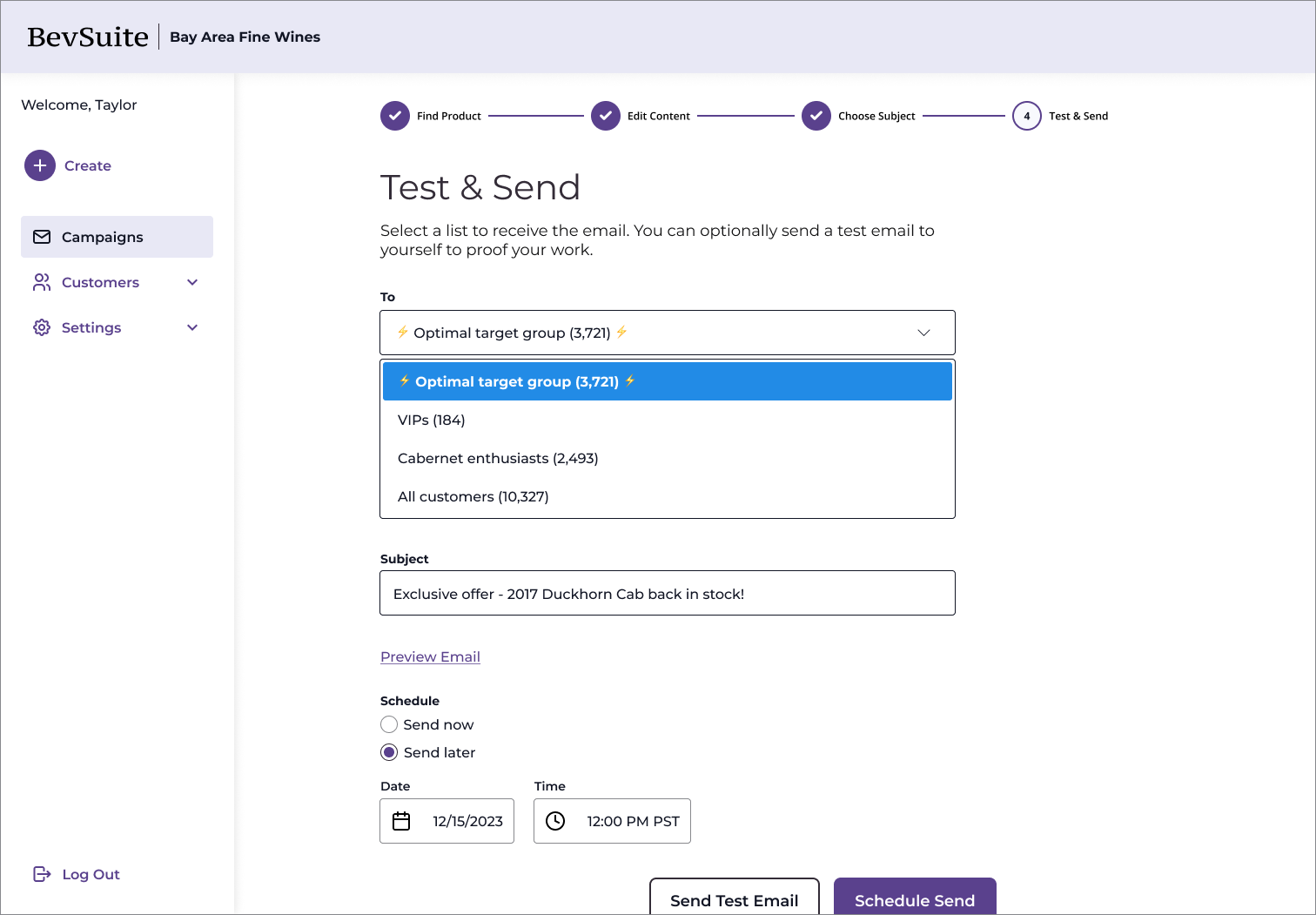Click the Customers people icon
The width and height of the screenshot is (1316, 915).
pos(42,282)
